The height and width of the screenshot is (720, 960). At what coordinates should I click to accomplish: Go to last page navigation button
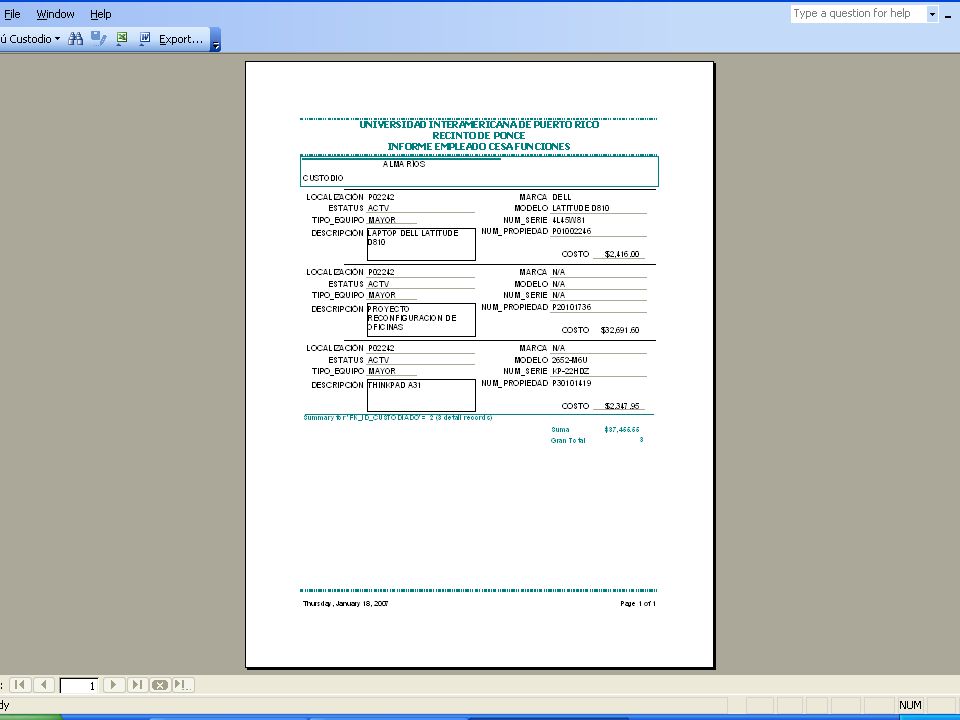tap(137, 684)
